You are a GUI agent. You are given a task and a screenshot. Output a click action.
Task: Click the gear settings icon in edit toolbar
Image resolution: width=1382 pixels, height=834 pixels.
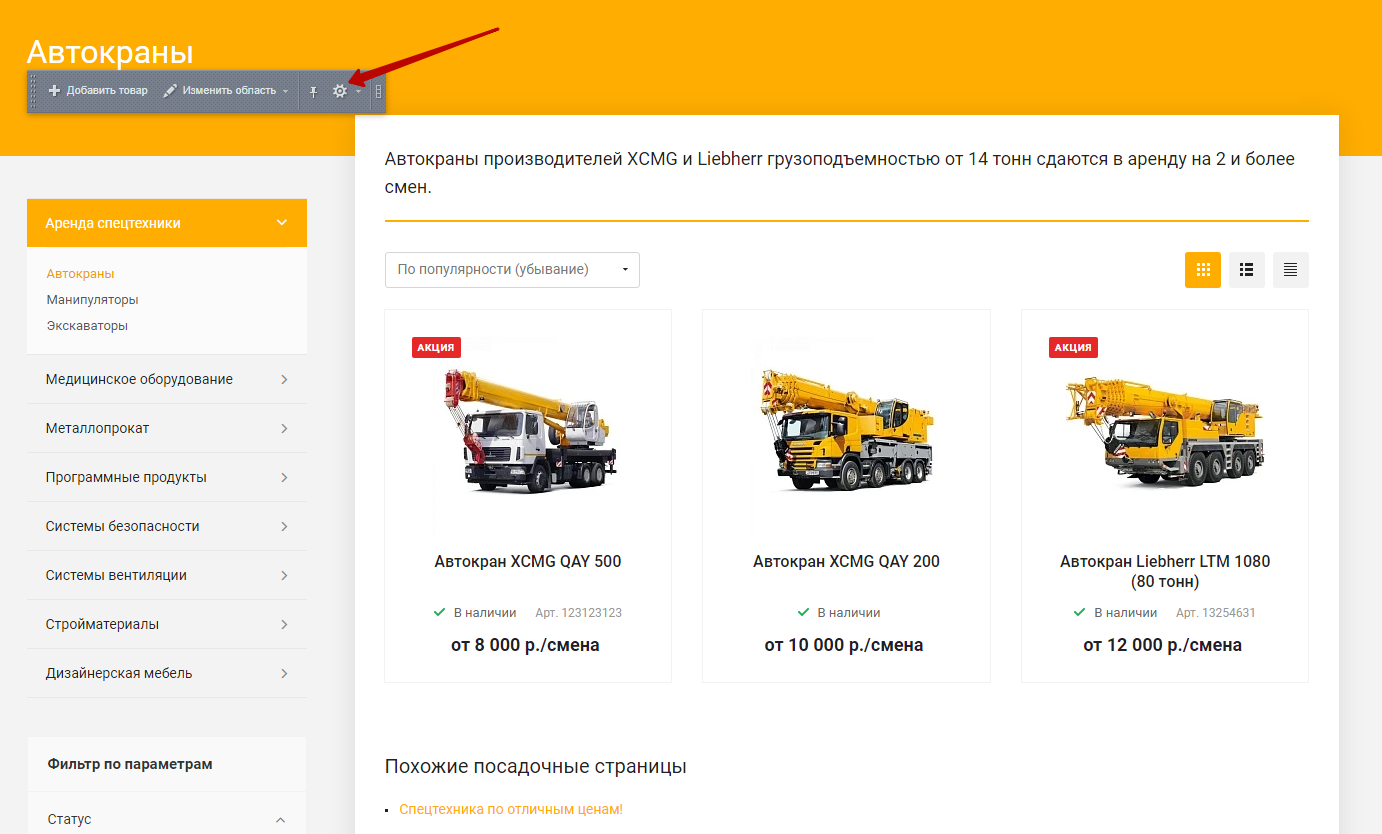point(340,91)
